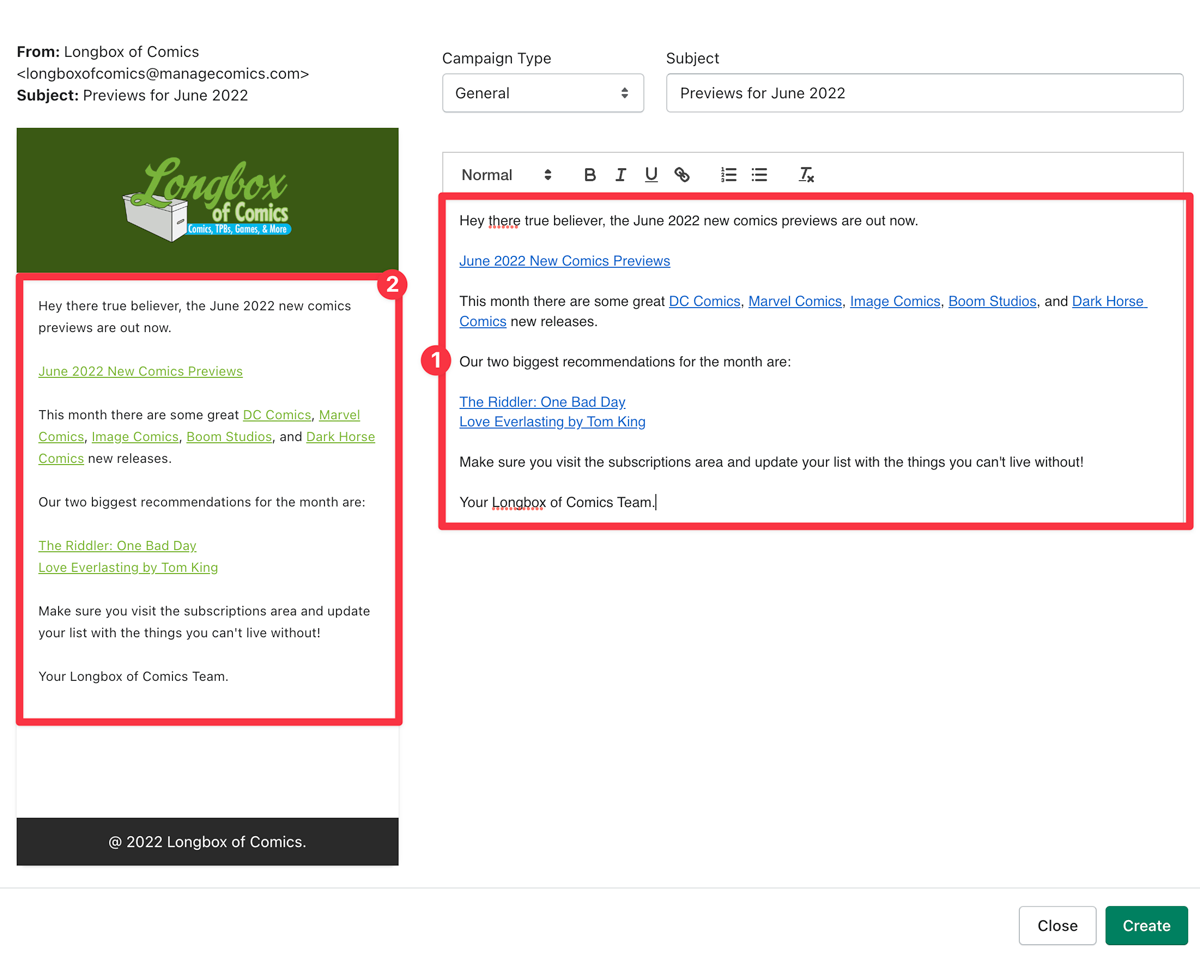Click the Create button

click(x=1146, y=926)
